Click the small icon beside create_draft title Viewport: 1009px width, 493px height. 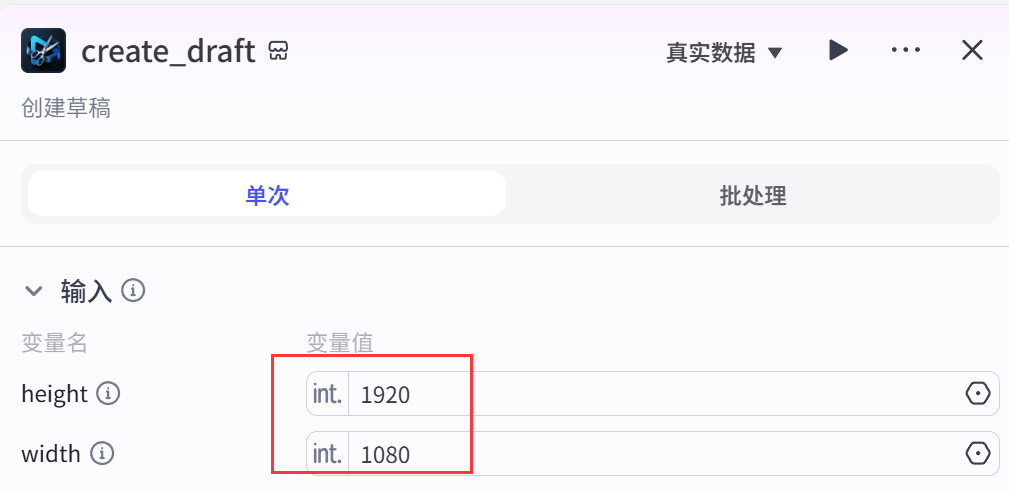(x=279, y=51)
